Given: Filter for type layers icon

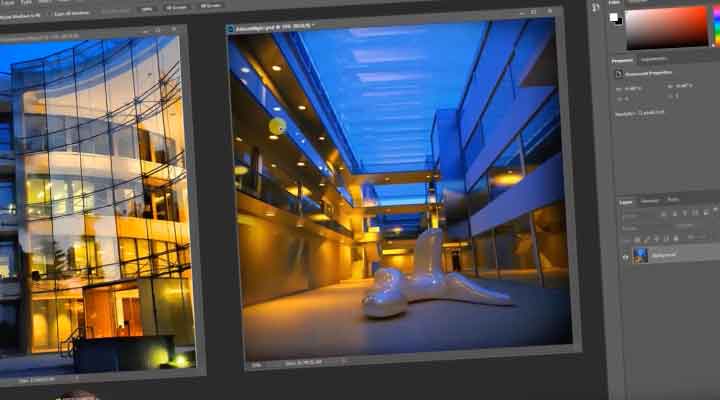Looking at the screenshot, I should pyautogui.click(x=685, y=213).
